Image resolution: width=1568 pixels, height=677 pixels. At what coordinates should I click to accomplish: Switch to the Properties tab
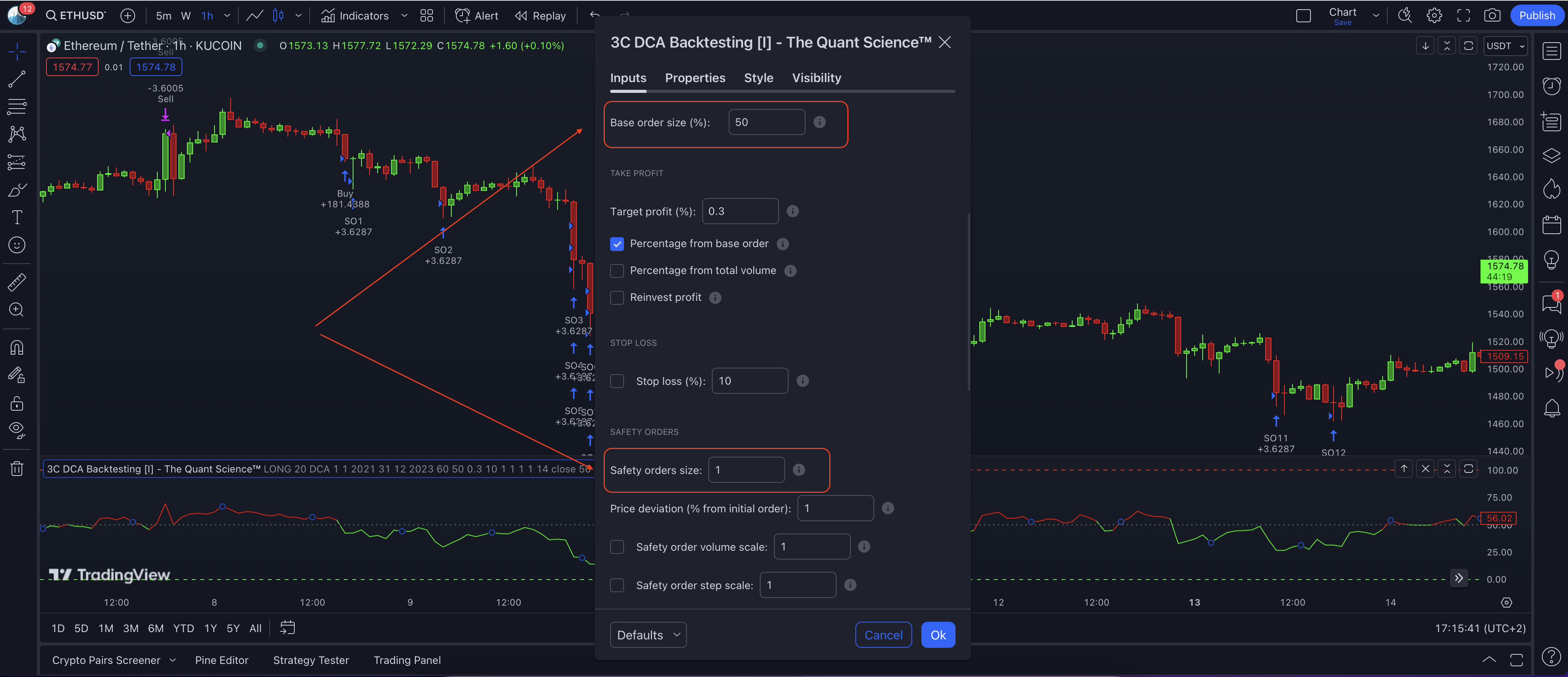695,78
